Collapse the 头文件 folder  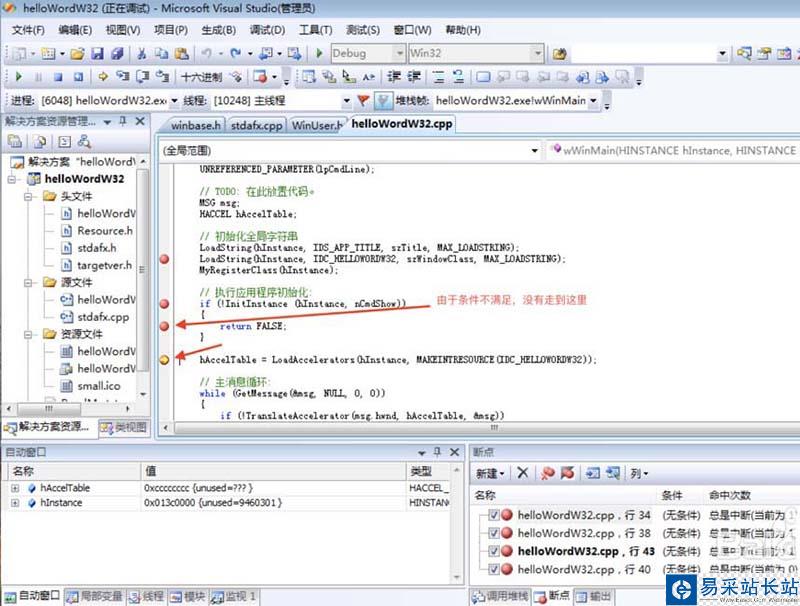(x=29, y=196)
